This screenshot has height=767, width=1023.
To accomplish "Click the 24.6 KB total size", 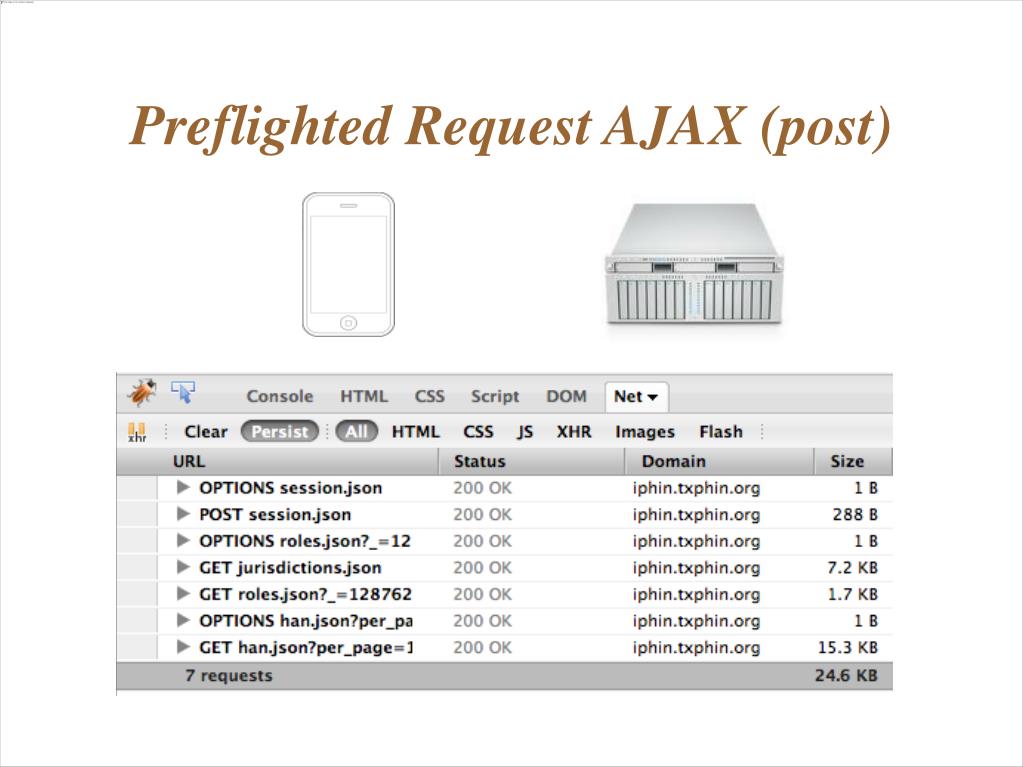I will (846, 676).
